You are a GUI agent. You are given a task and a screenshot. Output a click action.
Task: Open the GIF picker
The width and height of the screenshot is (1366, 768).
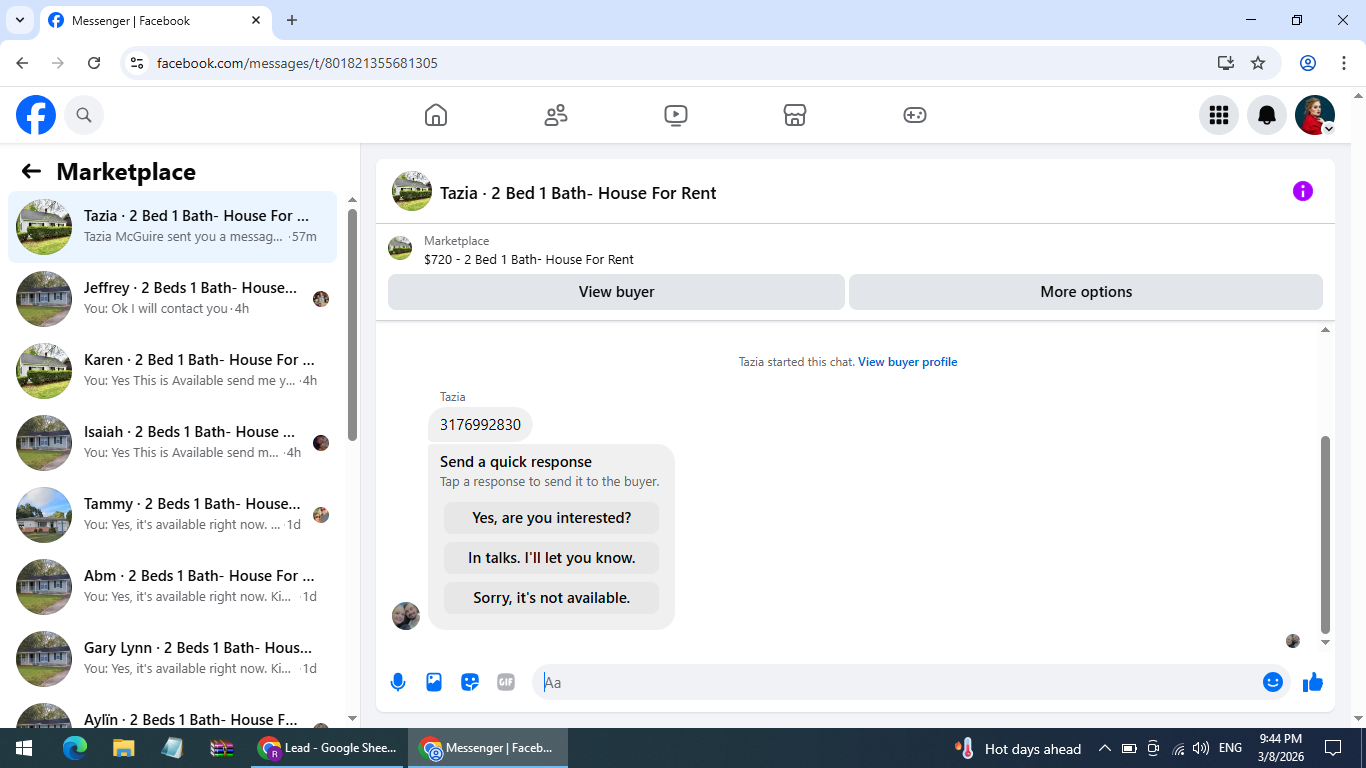[x=506, y=682]
